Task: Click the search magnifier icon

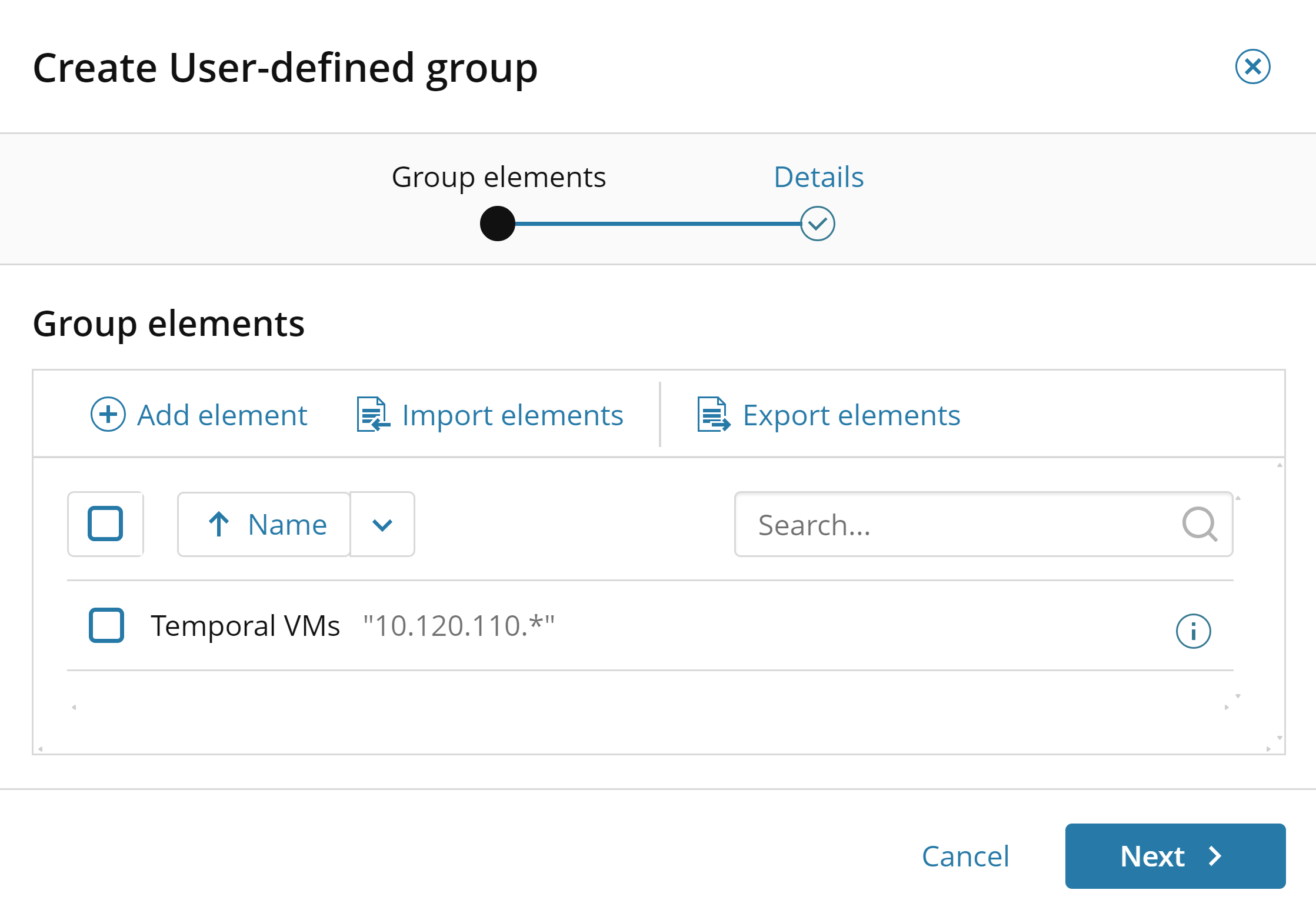Action: 1199,524
